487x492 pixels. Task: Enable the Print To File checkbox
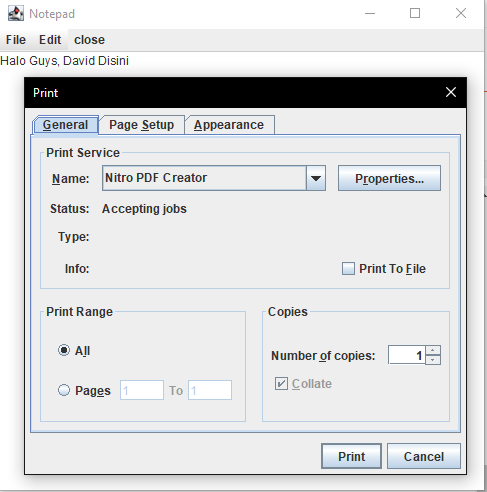(x=348, y=269)
